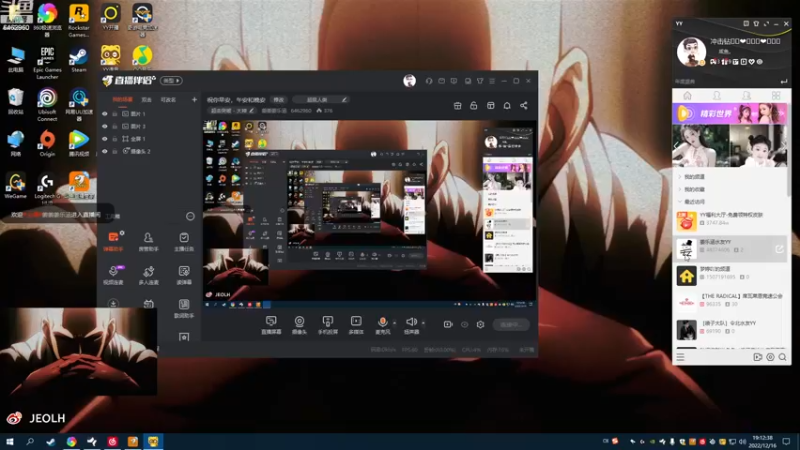Expand the microphone volume arrow
This screenshot has width=800, height=450.
(x=394, y=322)
